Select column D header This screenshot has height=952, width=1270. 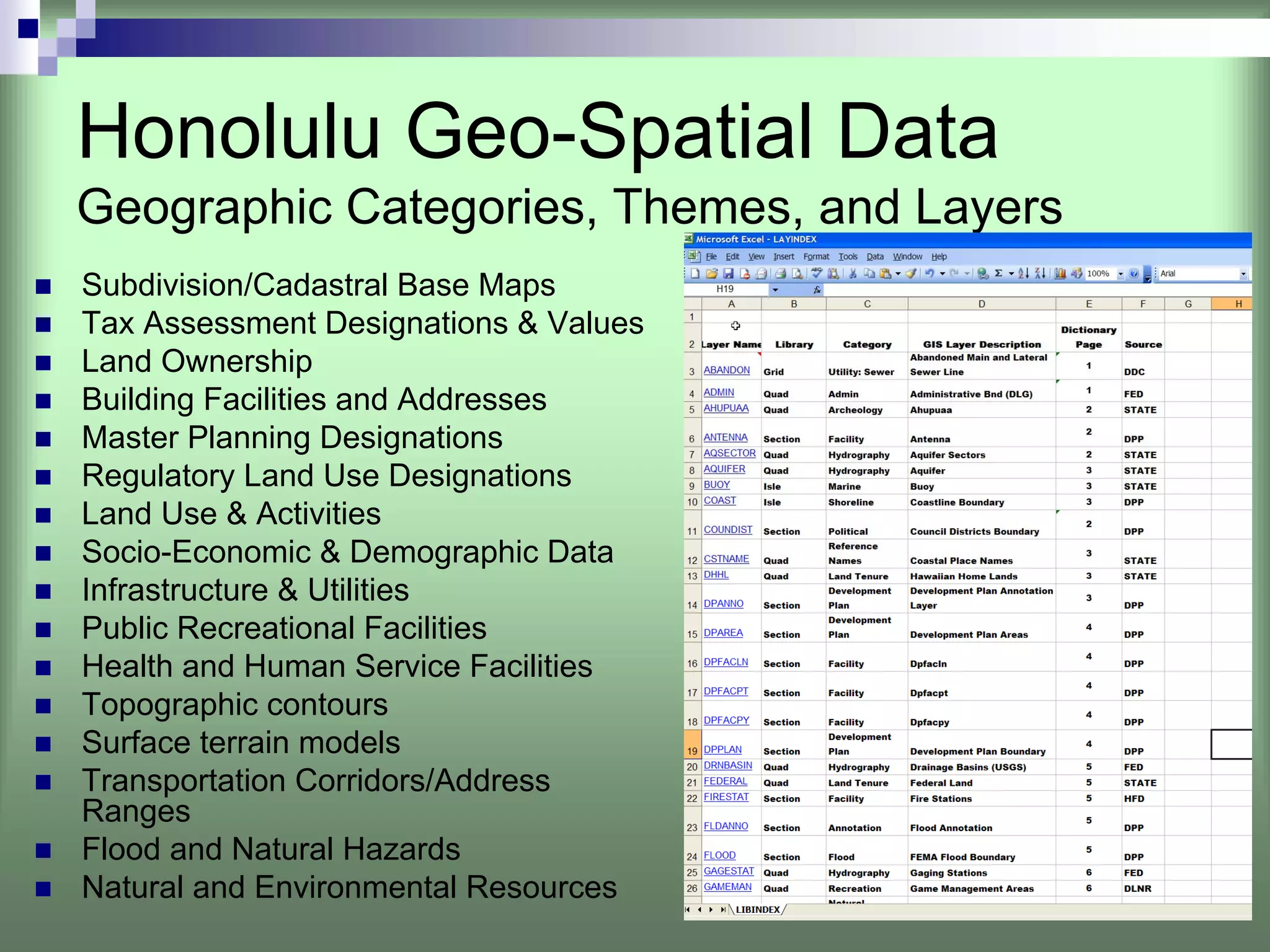coord(982,304)
